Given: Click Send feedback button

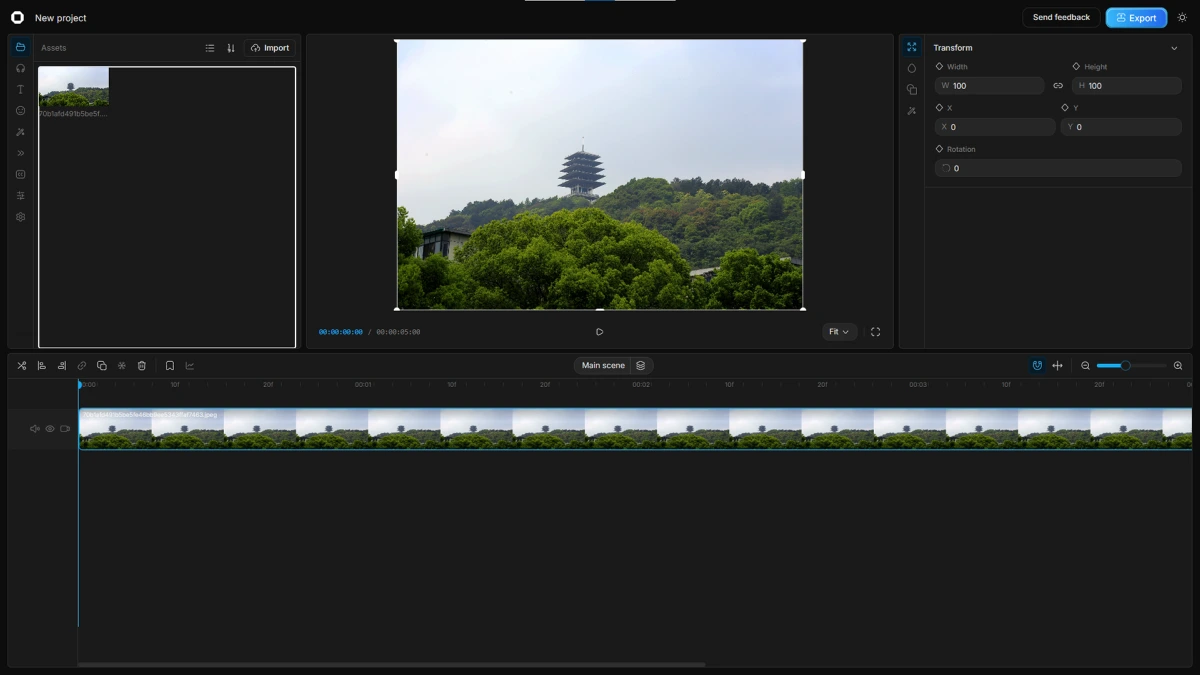Looking at the screenshot, I should [x=1061, y=17].
